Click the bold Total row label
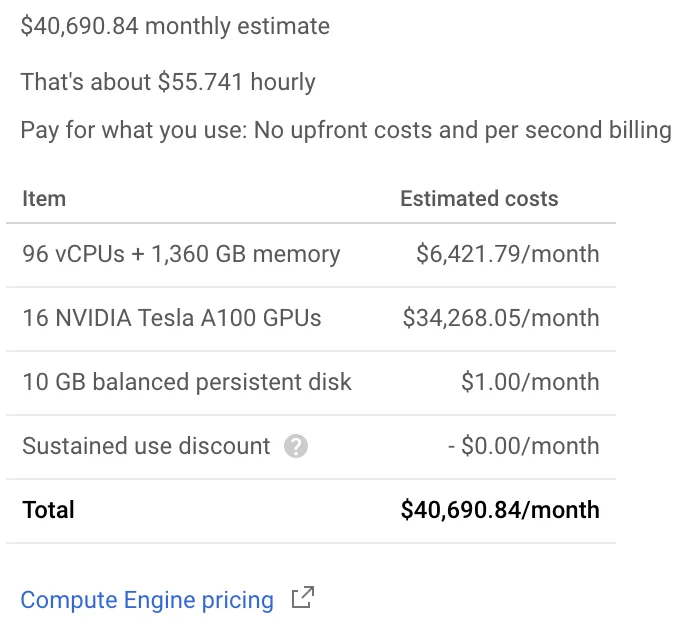 pos(49,510)
